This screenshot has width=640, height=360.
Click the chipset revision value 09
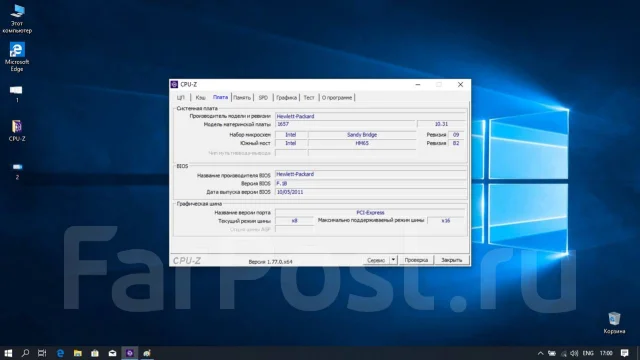click(456, 135)
